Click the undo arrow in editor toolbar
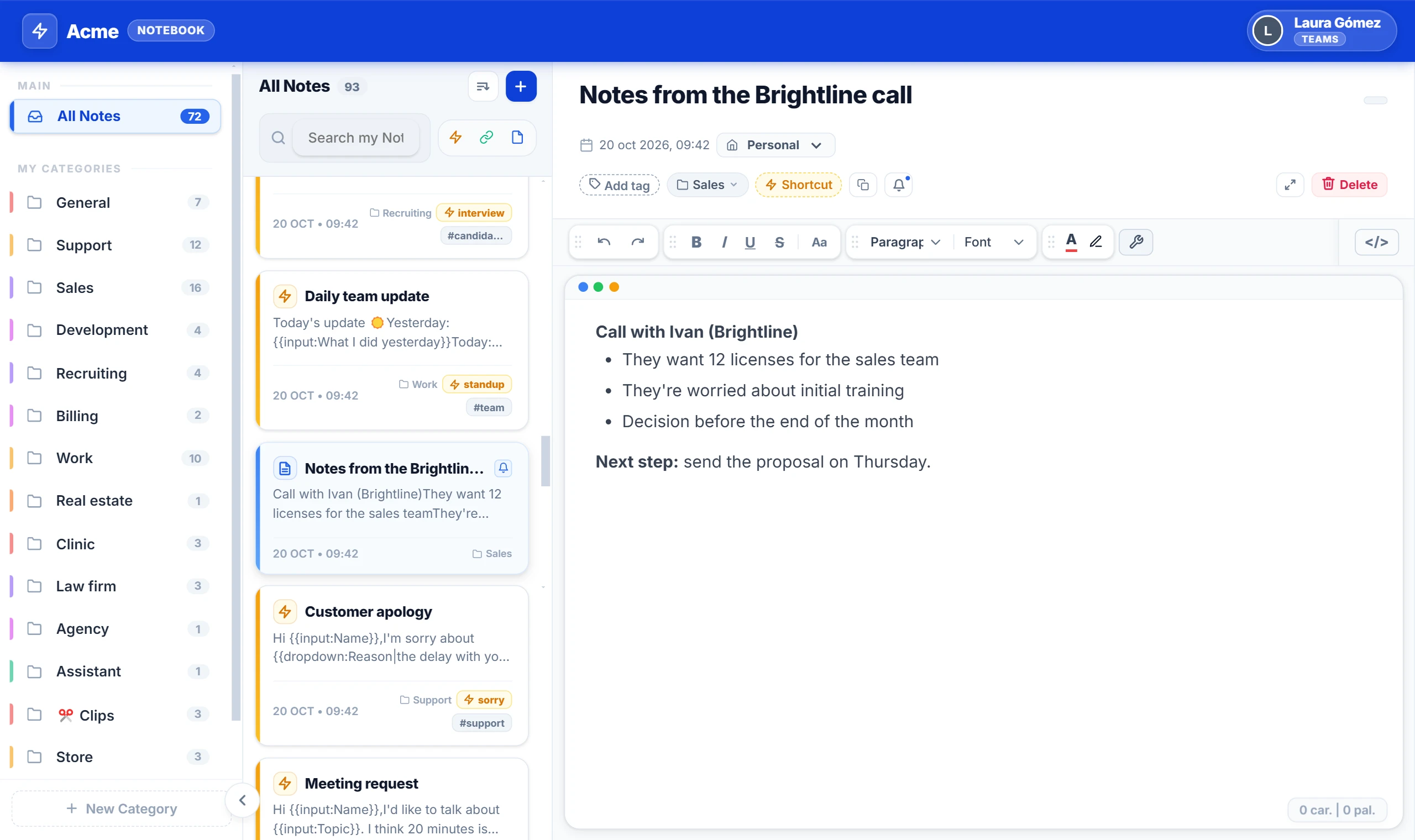 pos(604,242)
